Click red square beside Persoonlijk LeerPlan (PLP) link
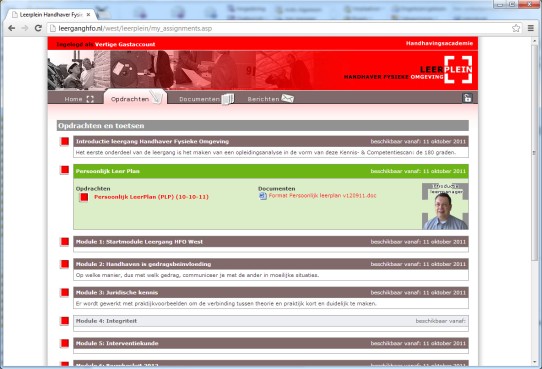Screen dimensions: 542x369 pyautogui.click(x=84, y=197)
